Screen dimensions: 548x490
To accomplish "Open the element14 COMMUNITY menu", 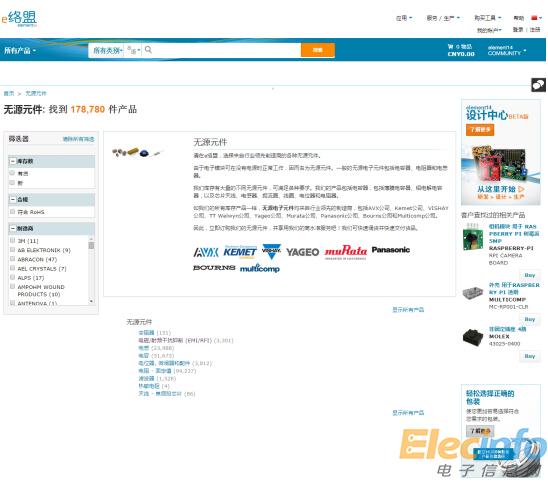I will (x=506, y=50).
